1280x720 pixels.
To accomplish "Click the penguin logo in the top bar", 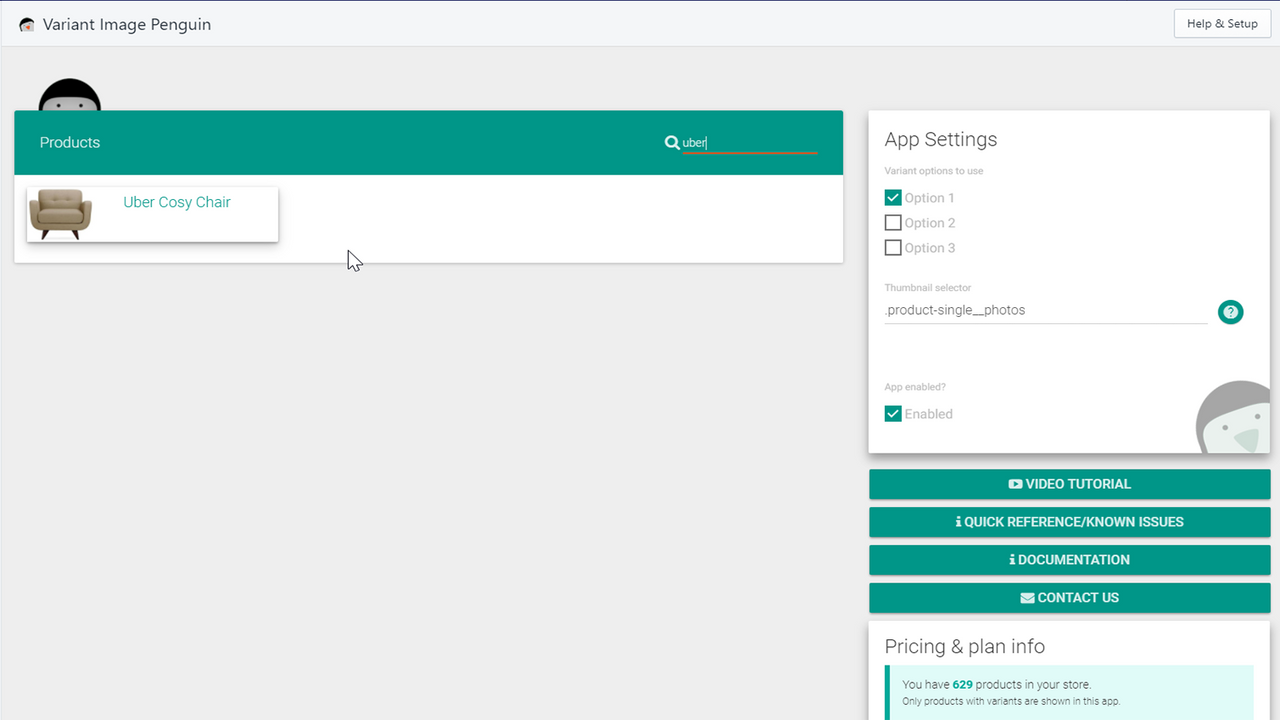I will (26, 23).
